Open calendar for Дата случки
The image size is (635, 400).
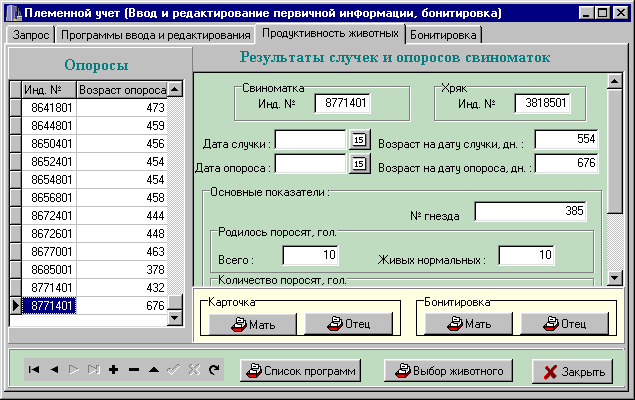359,140
